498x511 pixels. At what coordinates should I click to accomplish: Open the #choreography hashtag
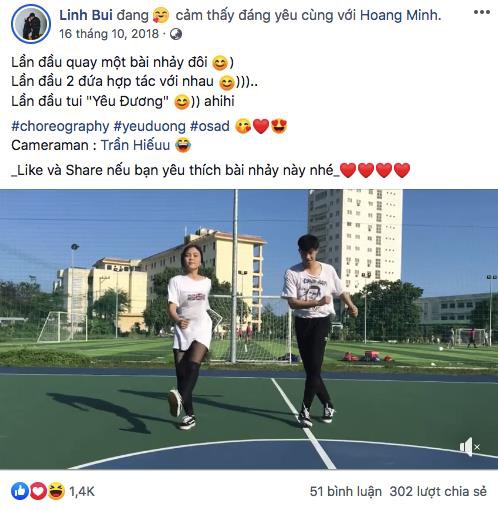point(60,126)
